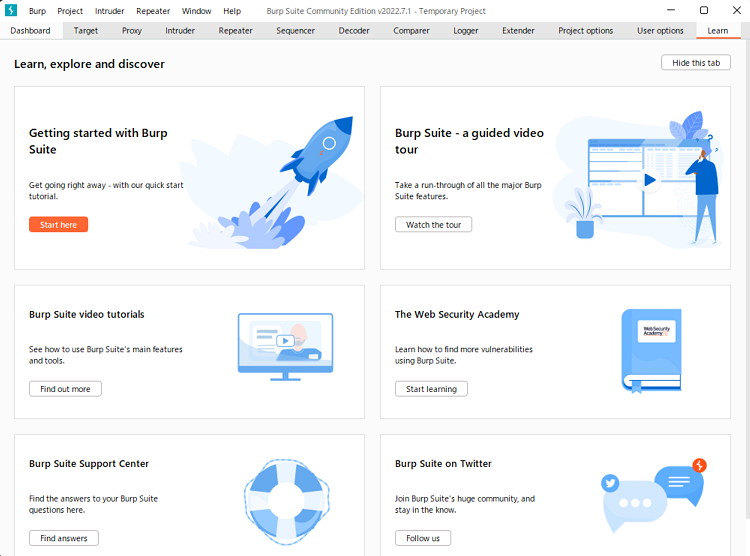
Task: Click the Web Security Academy book icon
Action: [651, 351]
